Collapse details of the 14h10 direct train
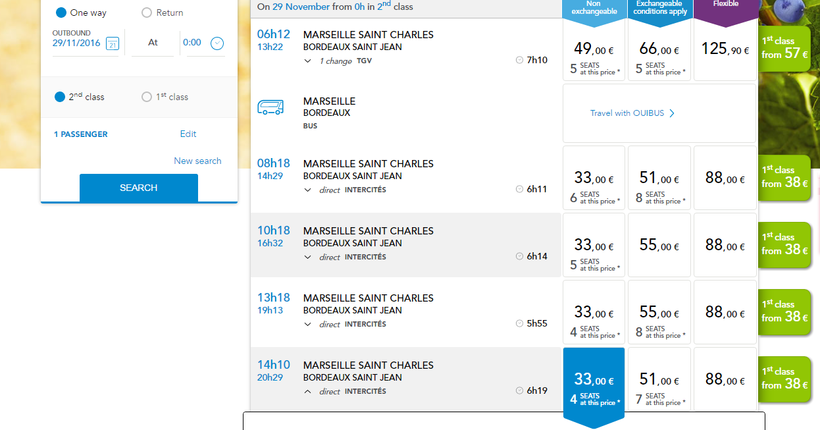 click(x=308, y=391)
